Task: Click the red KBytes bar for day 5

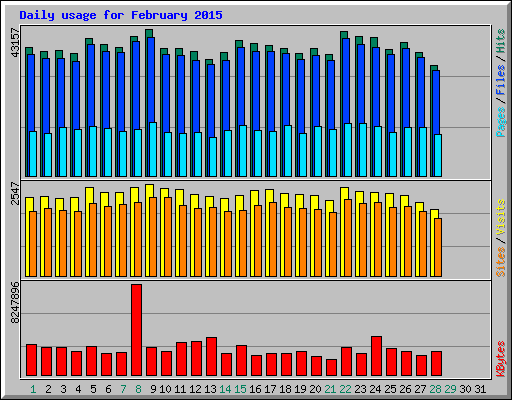Action: click(91, 361)
